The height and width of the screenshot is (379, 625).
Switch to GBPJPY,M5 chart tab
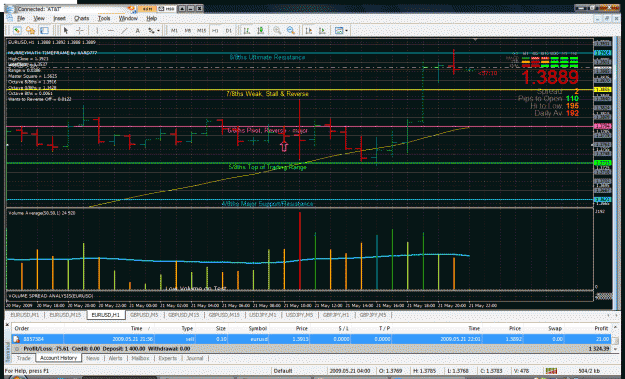pyautogui.click(x=373, y=315)
